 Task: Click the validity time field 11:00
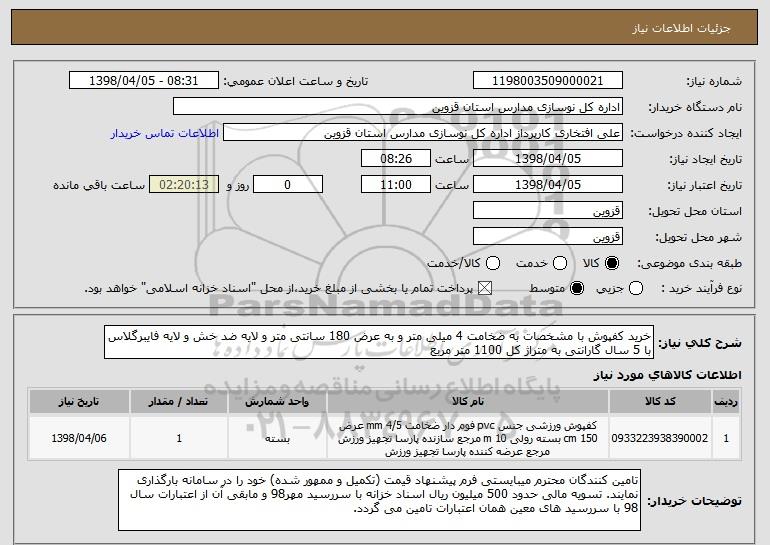(396, 185)
